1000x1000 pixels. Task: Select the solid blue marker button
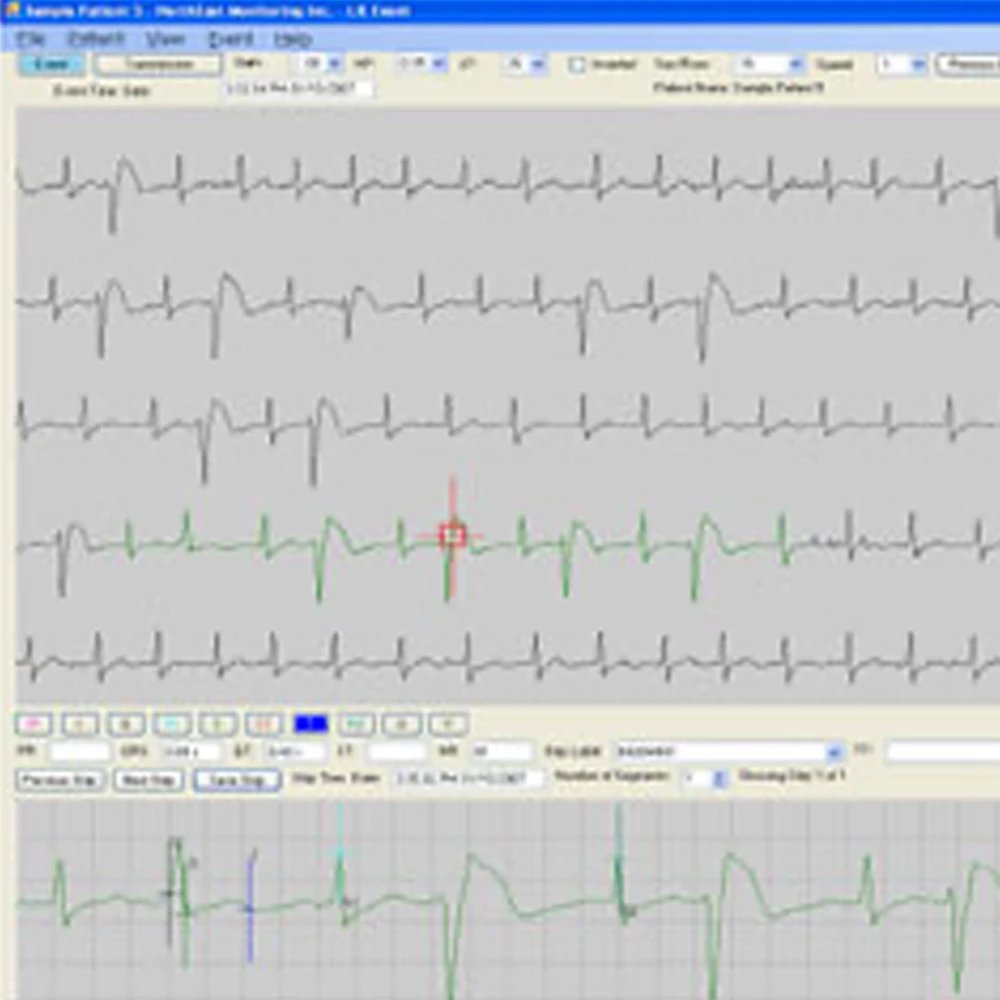[x=311, y=723]
